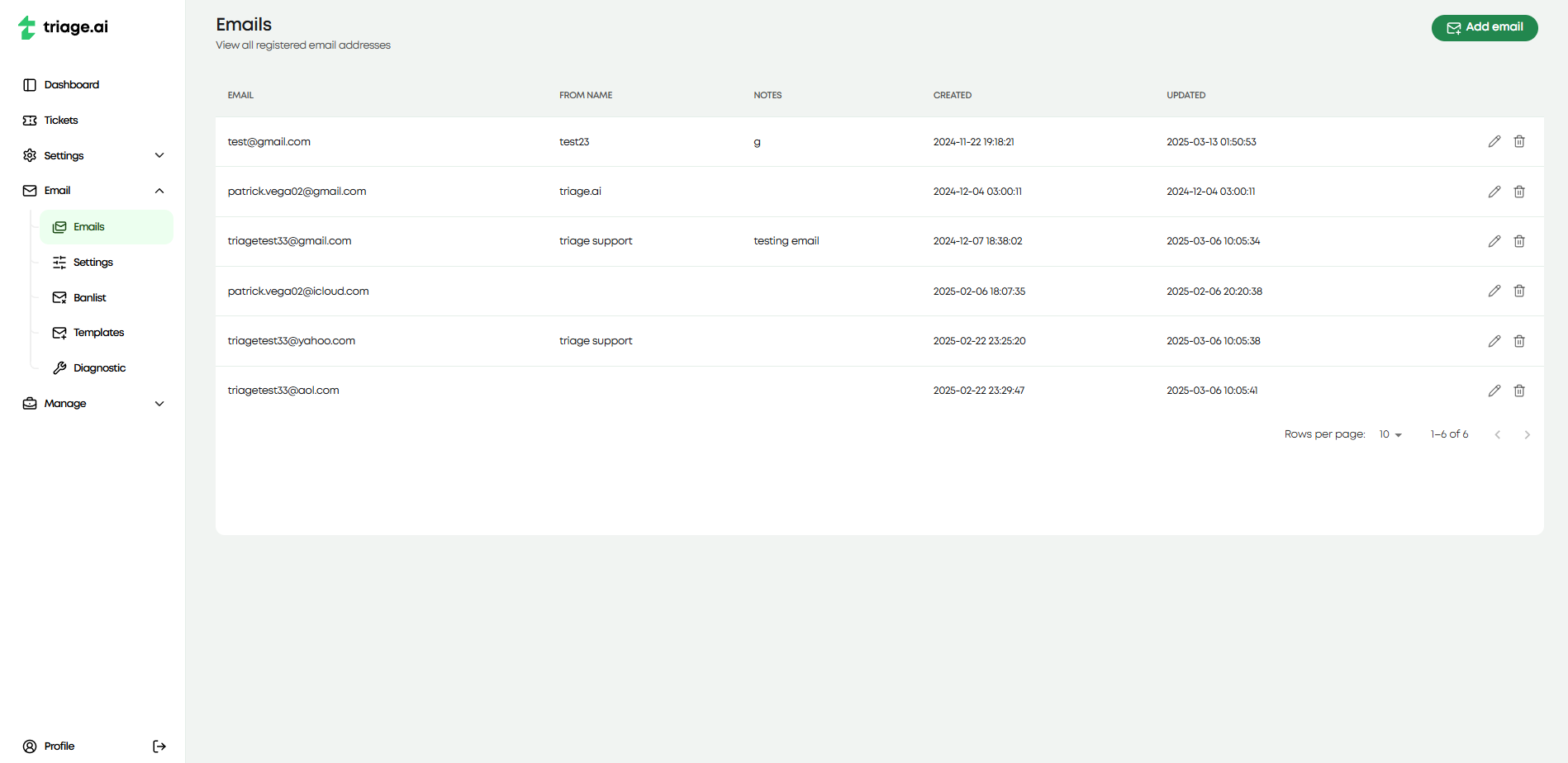Click the triage.ai logo
This screenshot has width=1568, height=763.
61,26
